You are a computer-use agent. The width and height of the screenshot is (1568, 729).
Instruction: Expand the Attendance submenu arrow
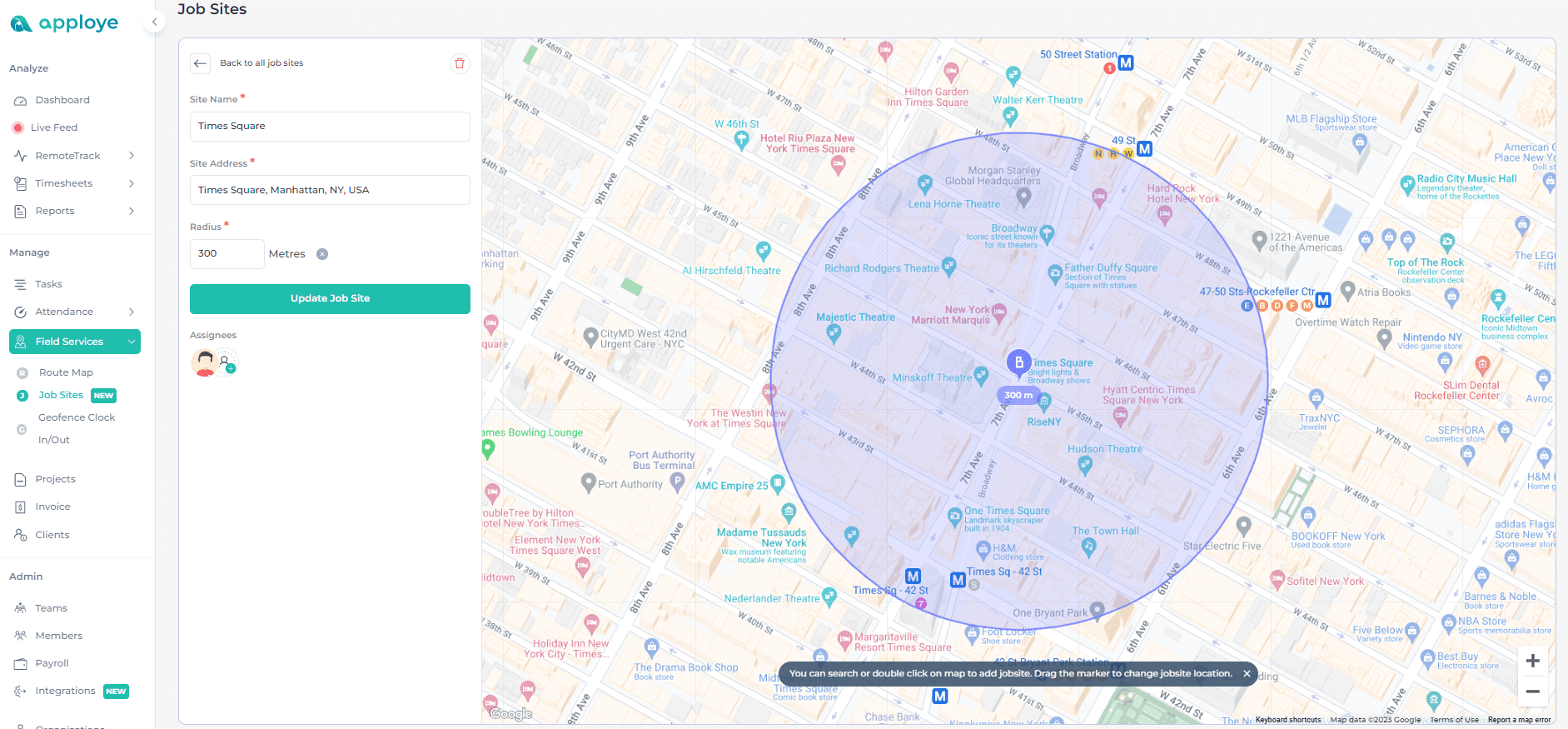coord(132,312)
